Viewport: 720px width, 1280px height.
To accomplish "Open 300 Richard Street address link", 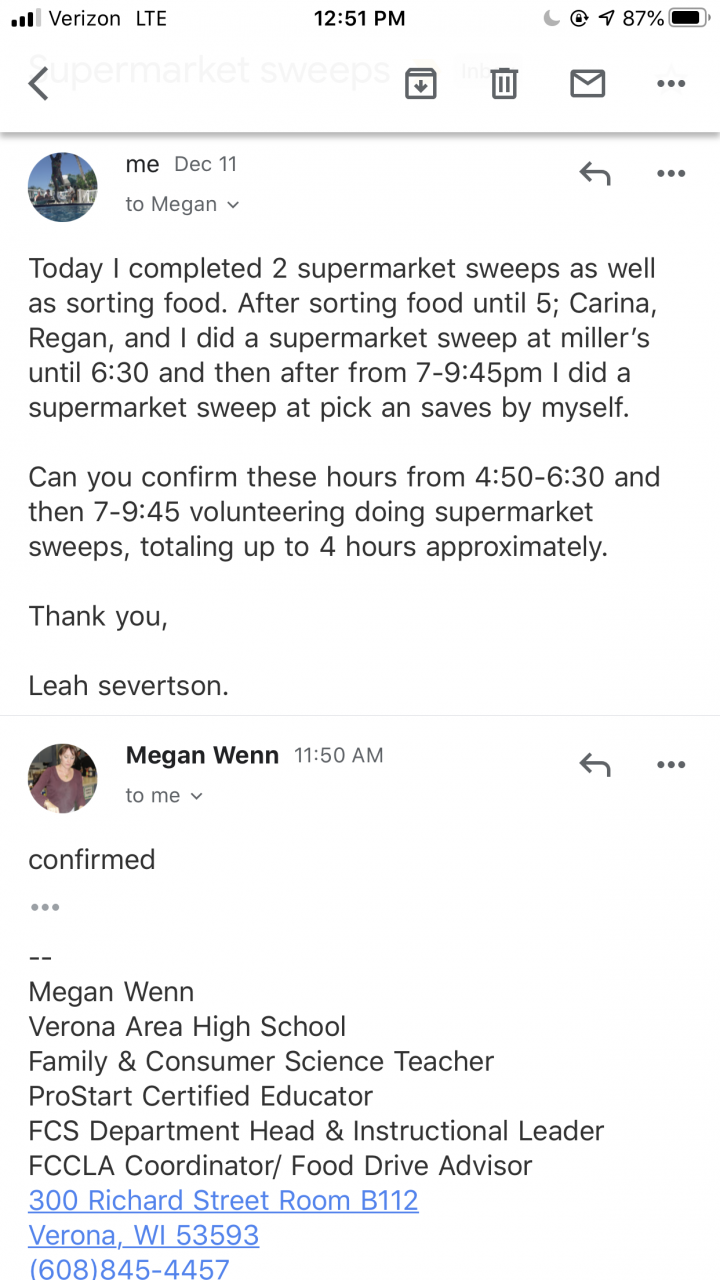I will point(223,1200).
